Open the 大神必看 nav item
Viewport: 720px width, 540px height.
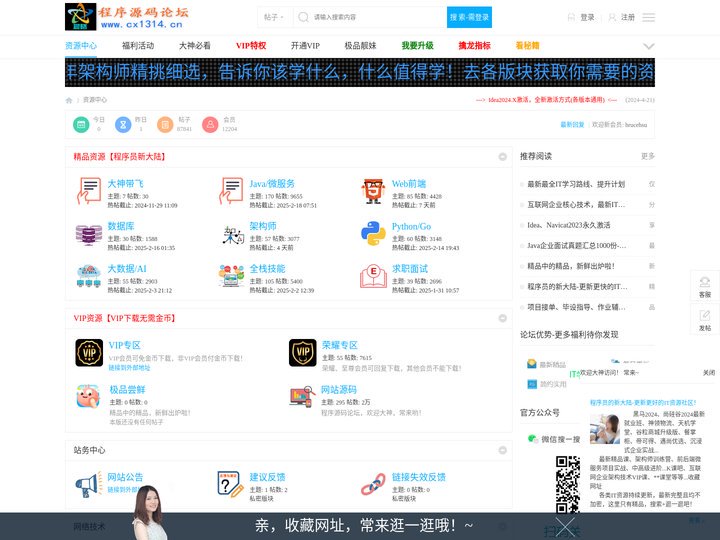(195, 45)
